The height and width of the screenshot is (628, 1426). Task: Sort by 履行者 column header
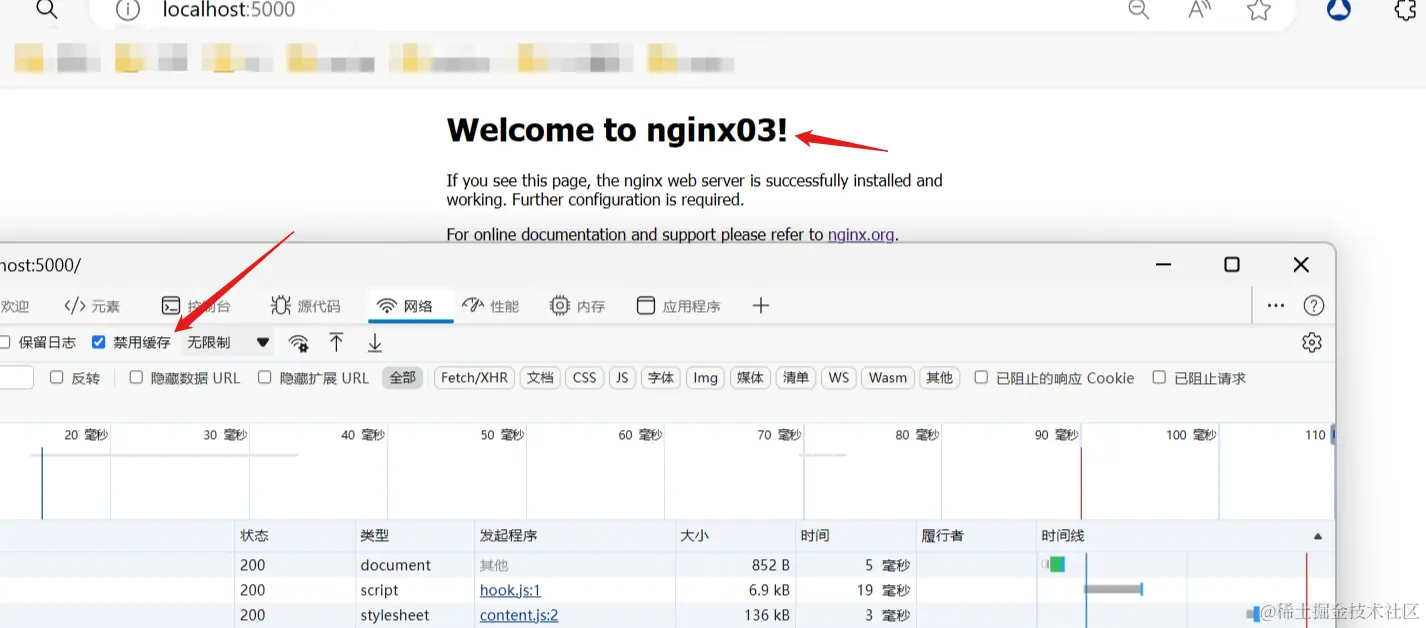[976, 535]
